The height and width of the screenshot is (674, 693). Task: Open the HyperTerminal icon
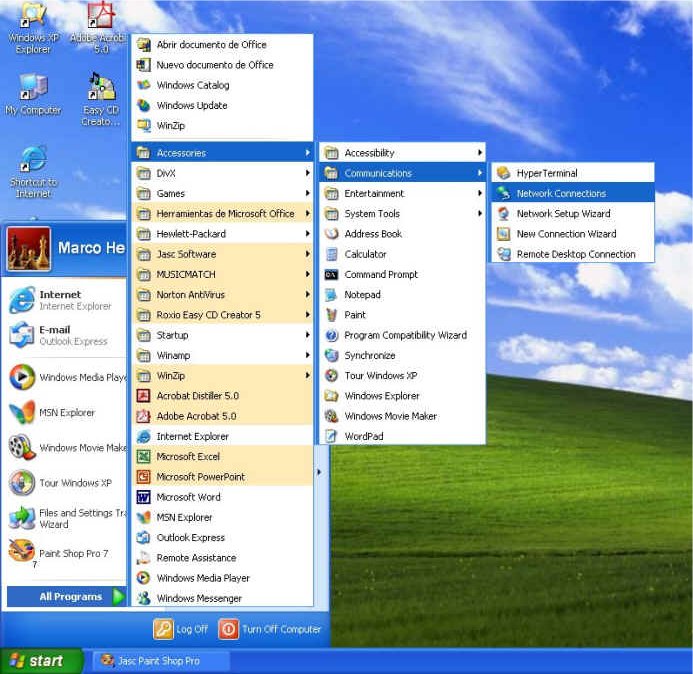503,173
